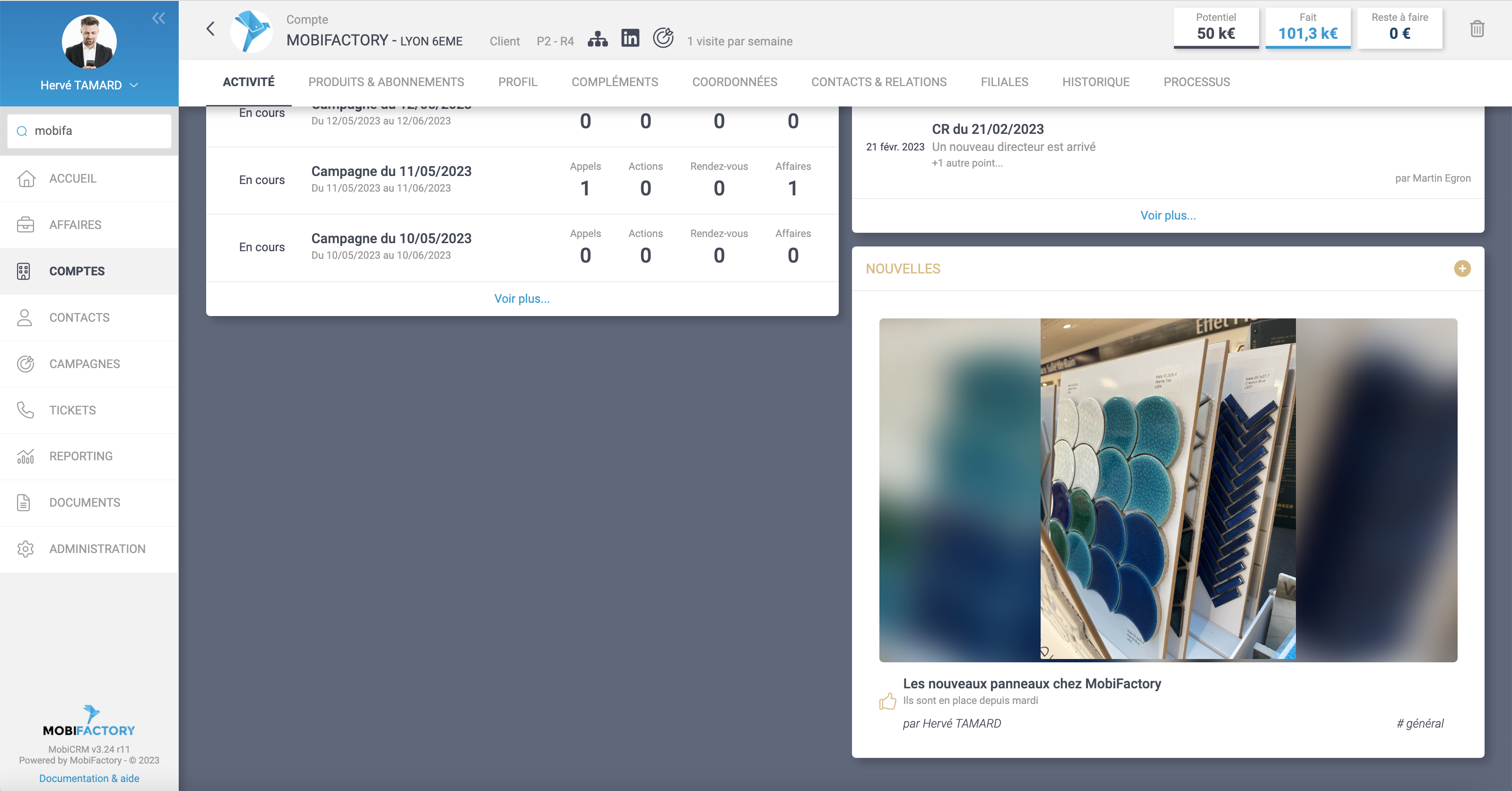Open Campagne du 11/05/2023 entry
The image size is (1512, 791).
click(391, 171)
